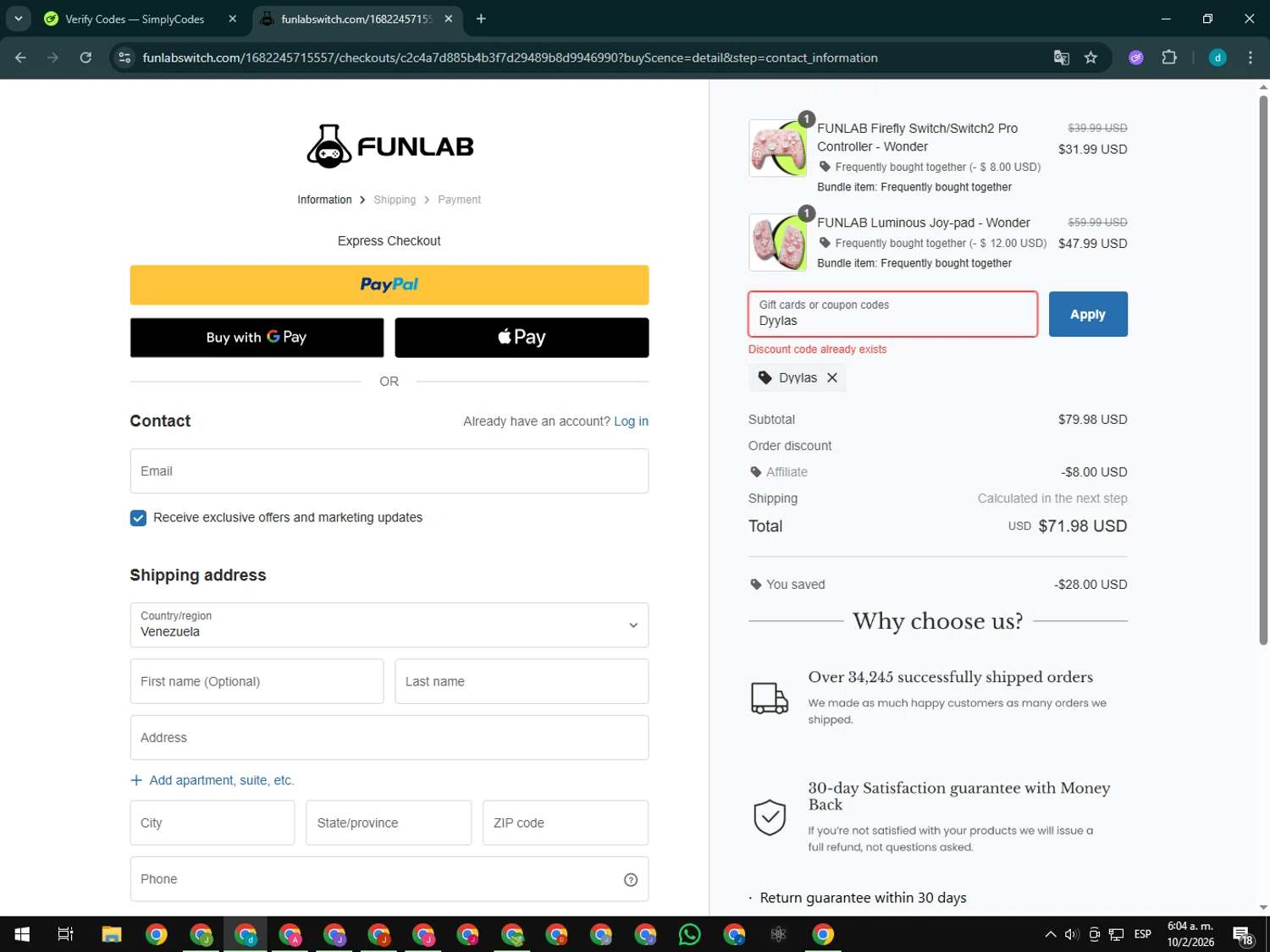Show hidden system tray icons
The width and height of the screenshot is (1270, 952).
coord(1050,934)
